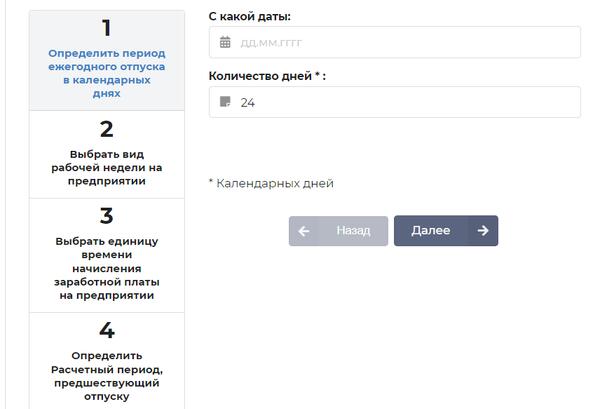Screen dimensions: 600x409
Task: Select the large step number 2
Action: [107, 129]
